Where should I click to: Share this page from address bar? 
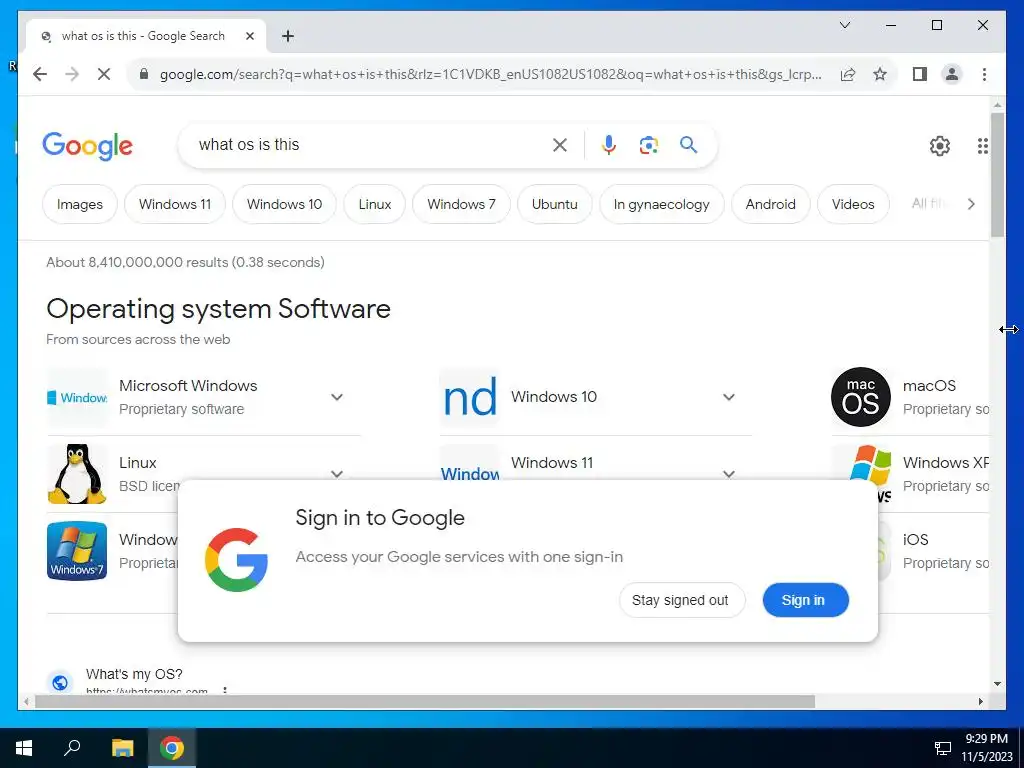coord(848,74)
